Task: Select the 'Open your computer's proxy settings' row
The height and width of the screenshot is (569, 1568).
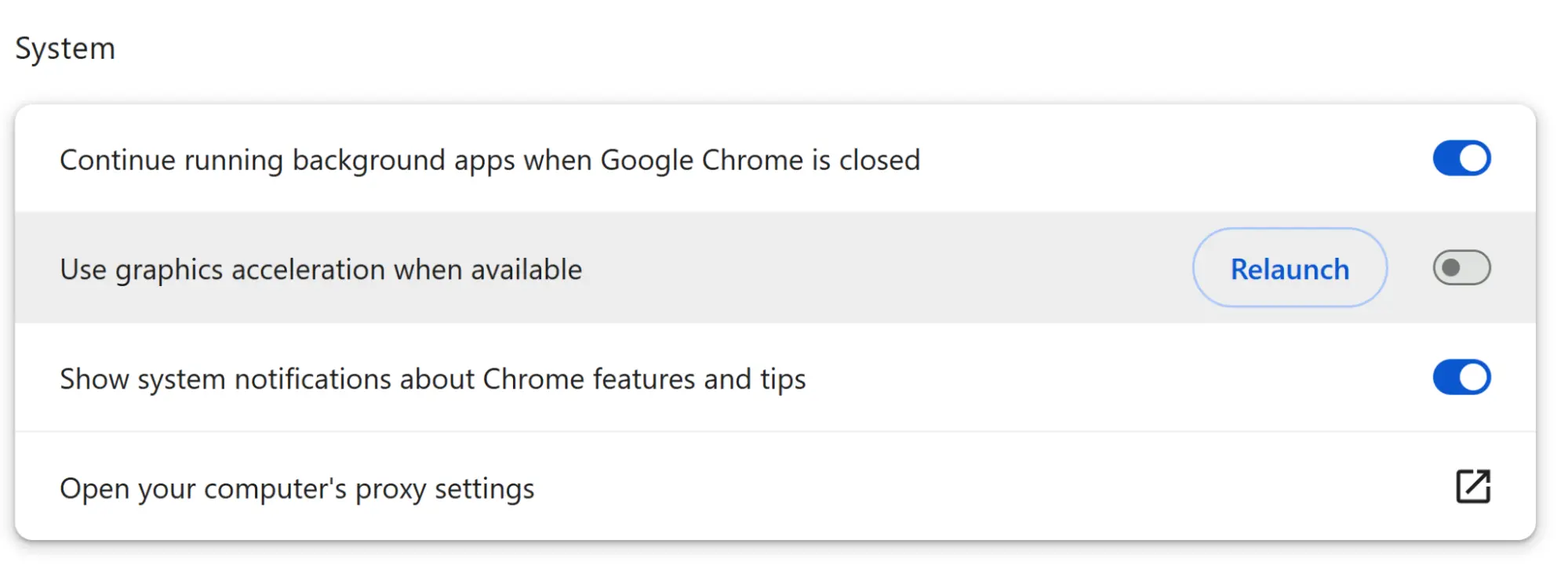Action: (775, 487)
